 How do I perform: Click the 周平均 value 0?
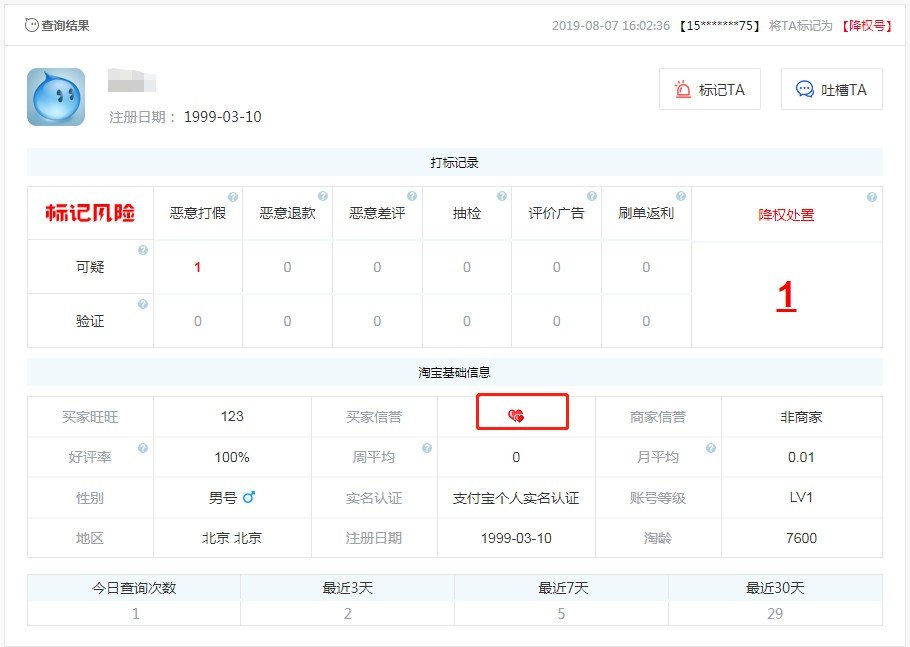point(516,457)
